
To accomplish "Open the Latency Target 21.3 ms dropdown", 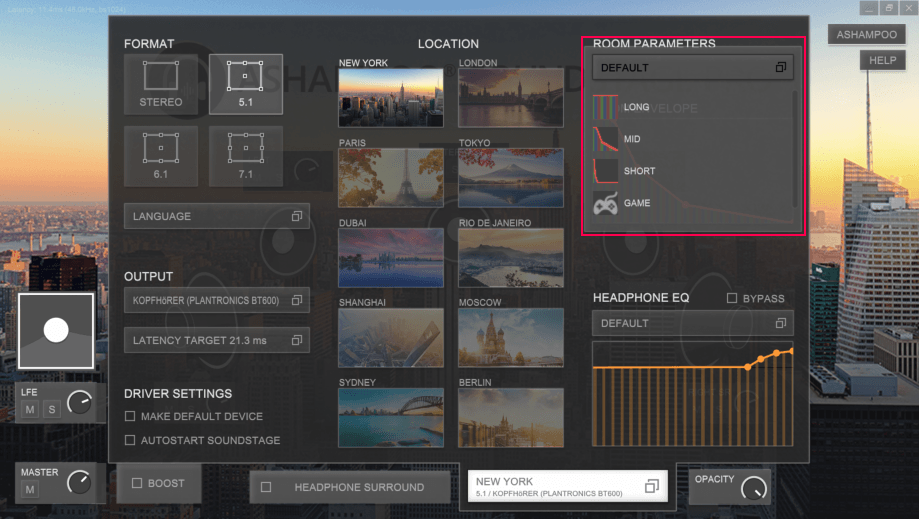I will pyautogui.click(x=217, y=340).
